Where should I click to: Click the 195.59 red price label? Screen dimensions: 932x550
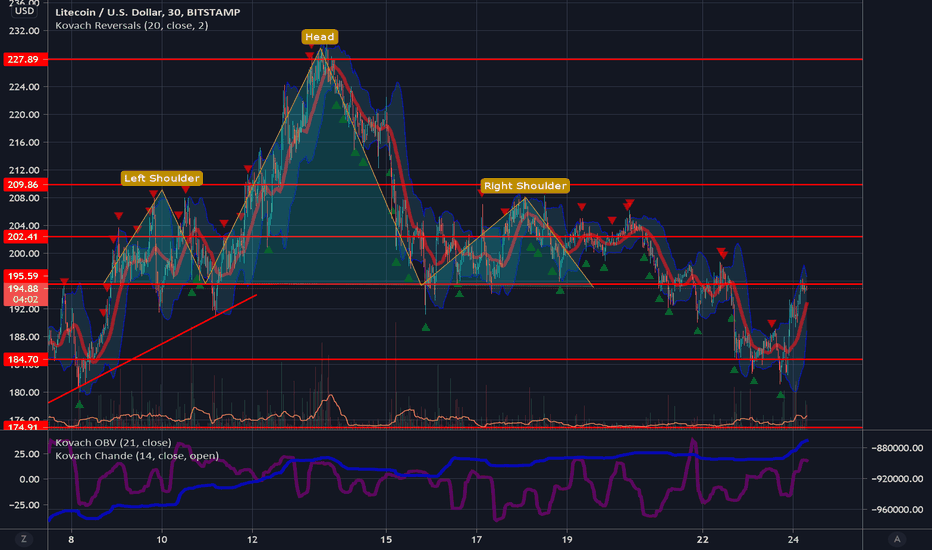tap(23, 276)
